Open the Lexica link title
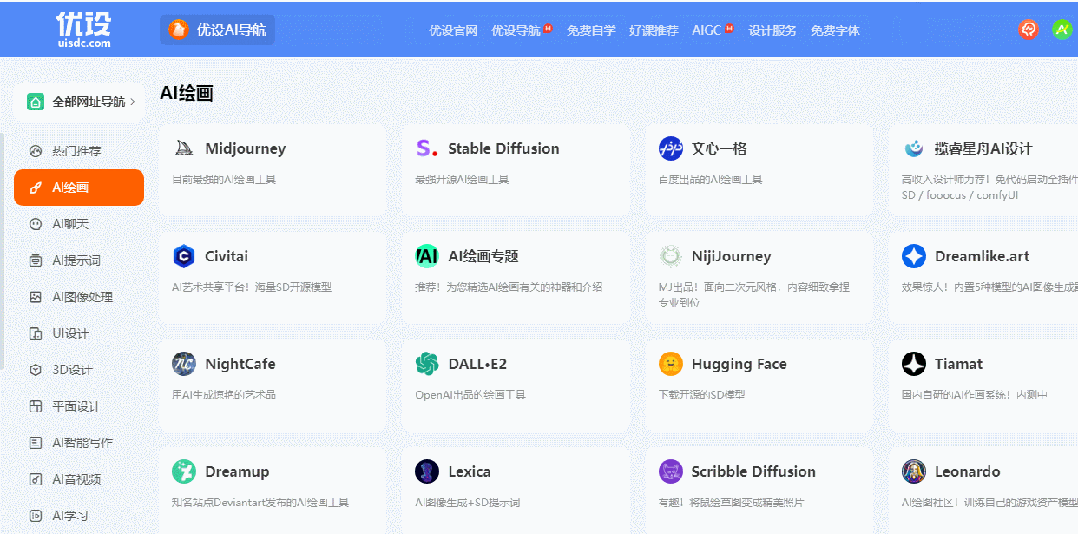Screen dimensions: 1078x534 [x=470, y=472]
